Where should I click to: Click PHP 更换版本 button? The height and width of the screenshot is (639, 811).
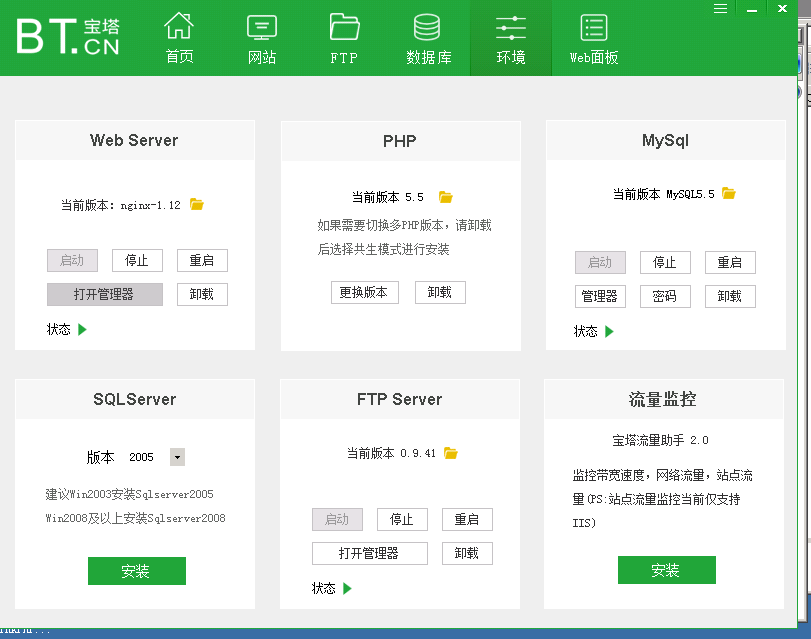pyautogui.click(x=365, y=292)
